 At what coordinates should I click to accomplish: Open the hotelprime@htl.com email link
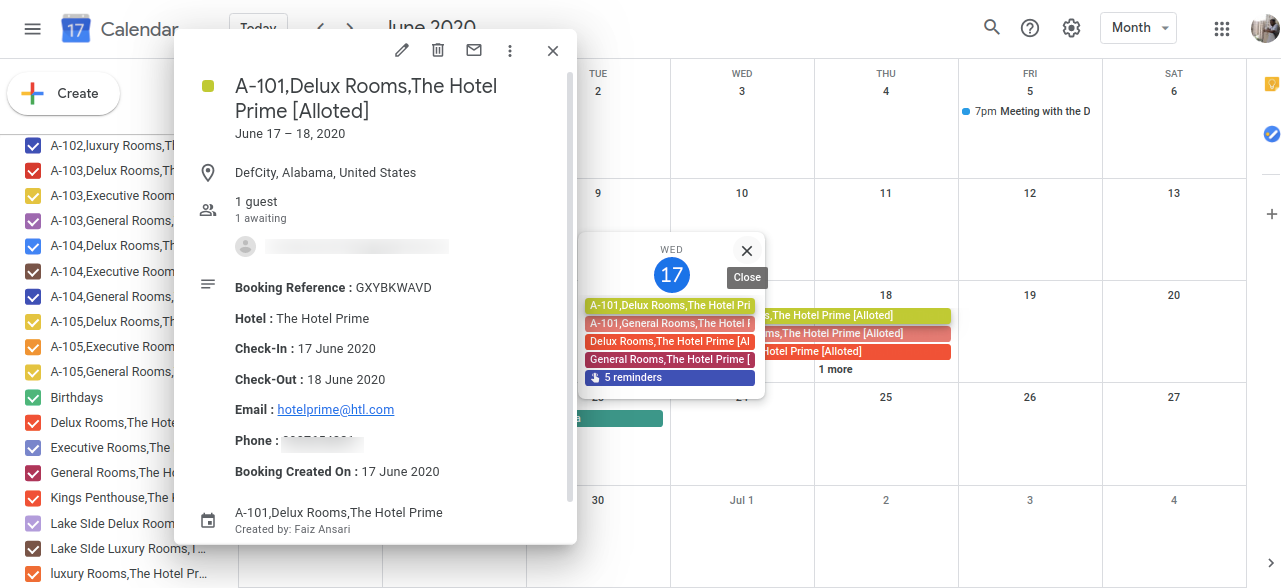click(336, 410)
